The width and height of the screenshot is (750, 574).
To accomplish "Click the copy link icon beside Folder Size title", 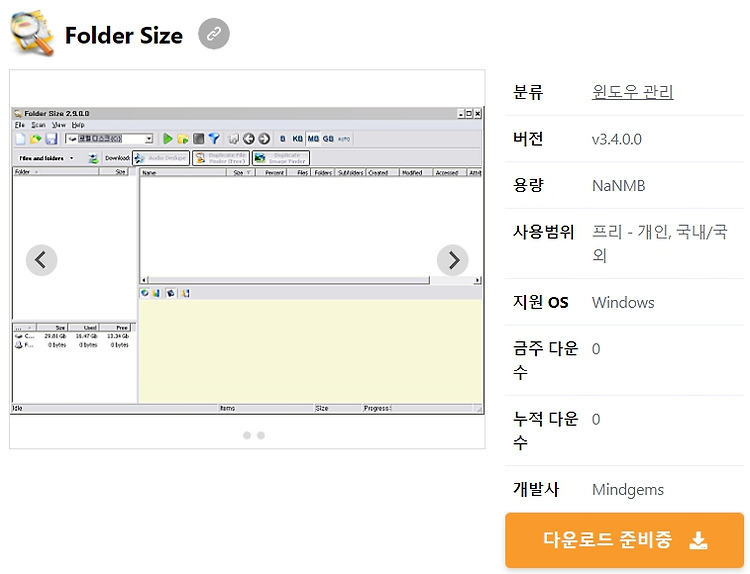I will pyautogui.click(x=214, y=33).
